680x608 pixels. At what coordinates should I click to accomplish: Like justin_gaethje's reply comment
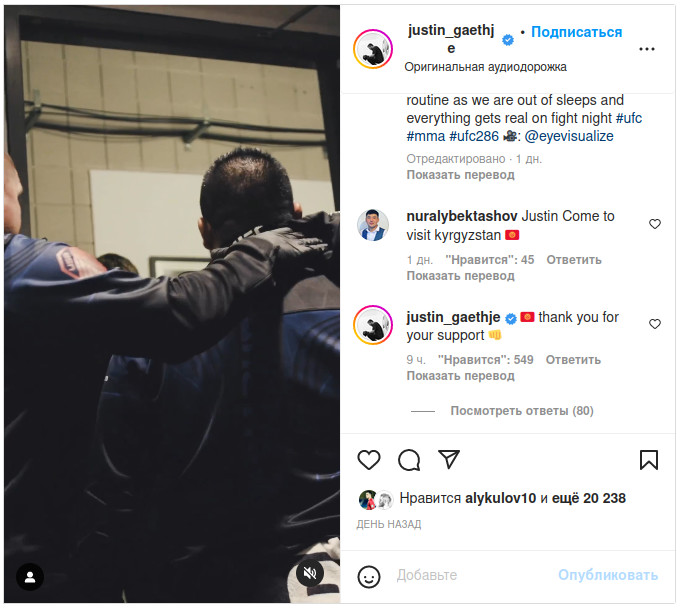pos(655,324)
